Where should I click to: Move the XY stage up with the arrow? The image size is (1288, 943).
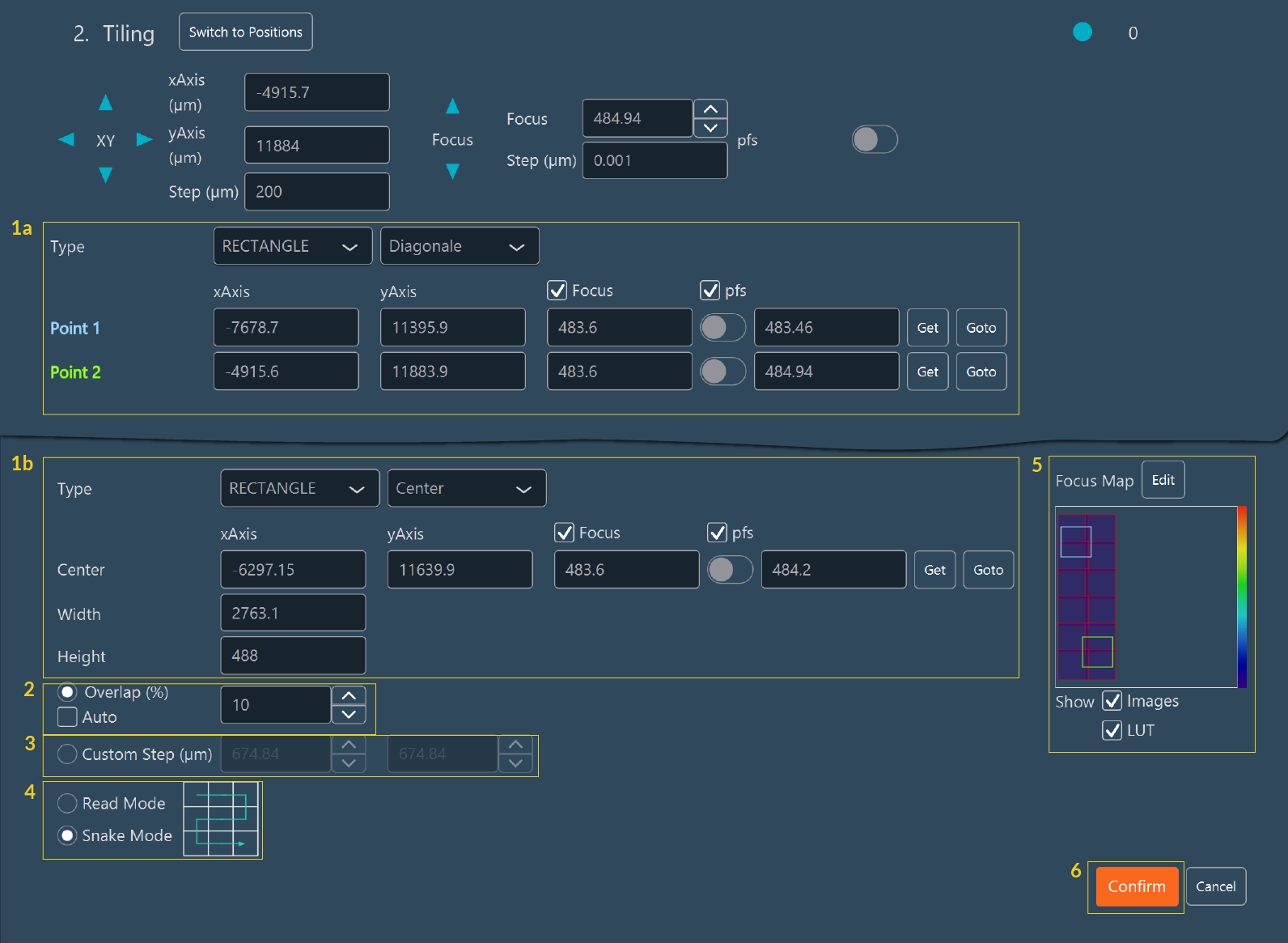105,103
